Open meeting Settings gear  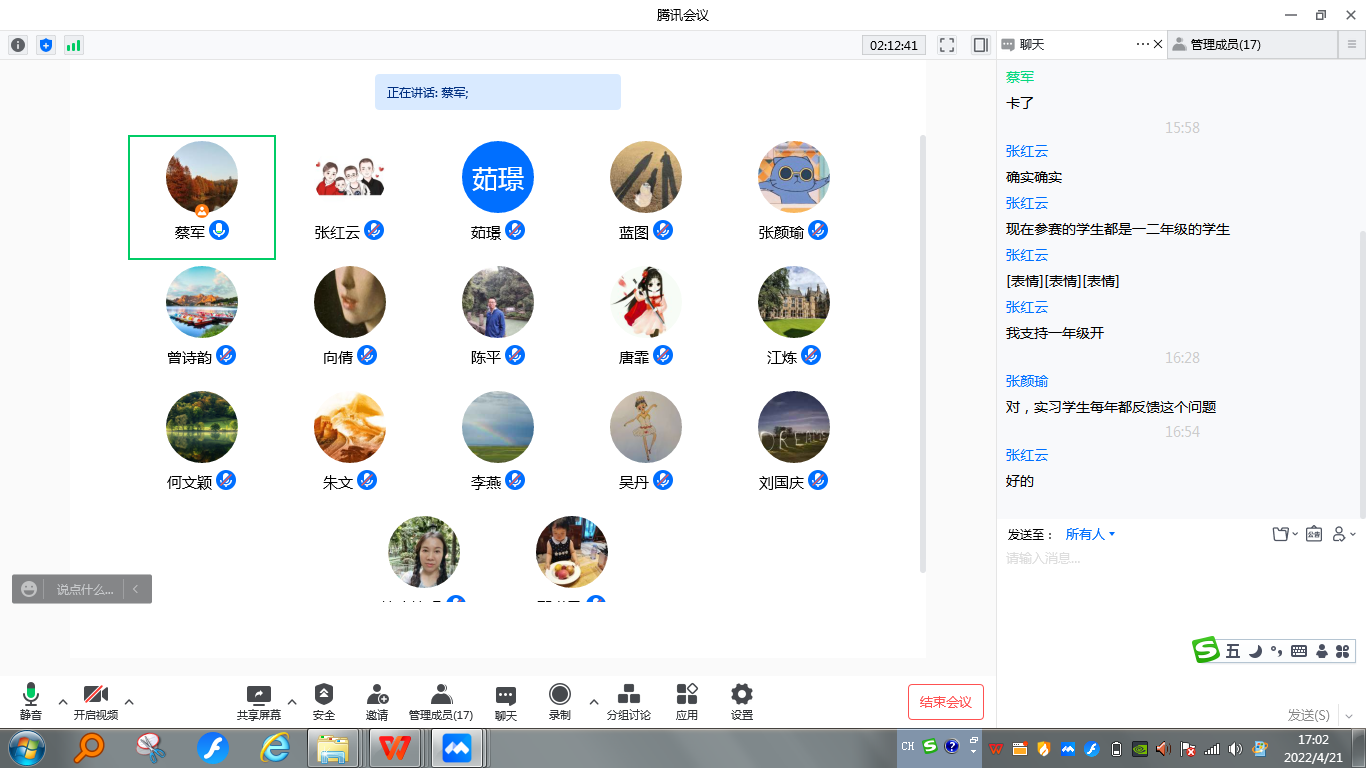pos(741,694)
